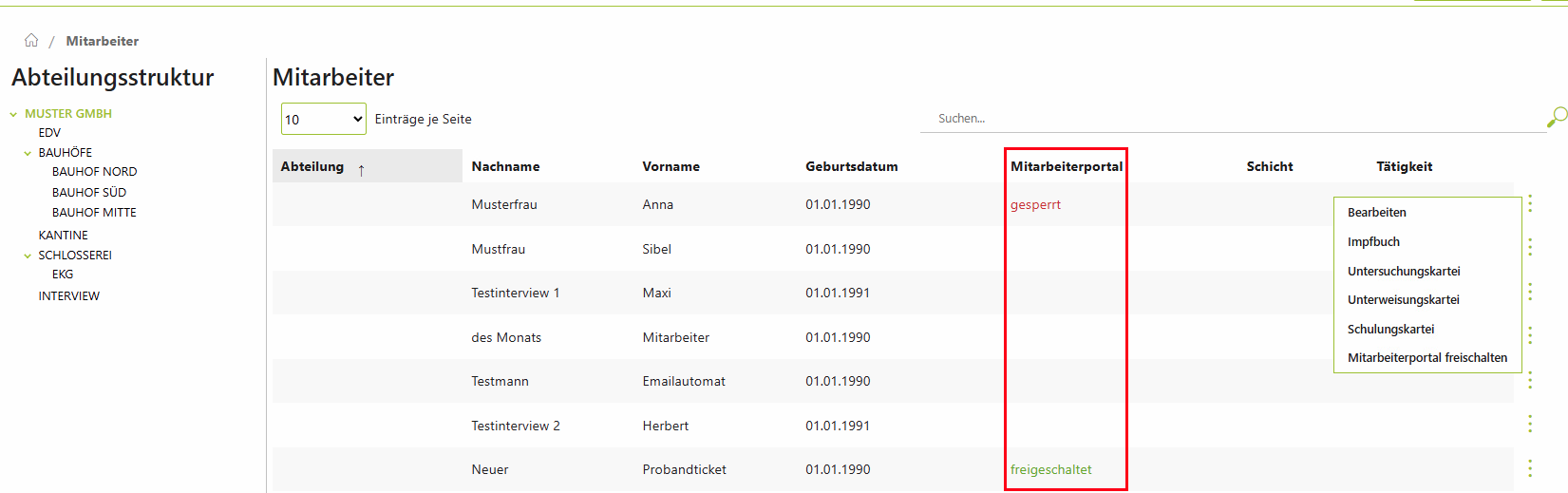
Task: Click Nachname cell 'Testinterview 1'
Action: [516, 293]
